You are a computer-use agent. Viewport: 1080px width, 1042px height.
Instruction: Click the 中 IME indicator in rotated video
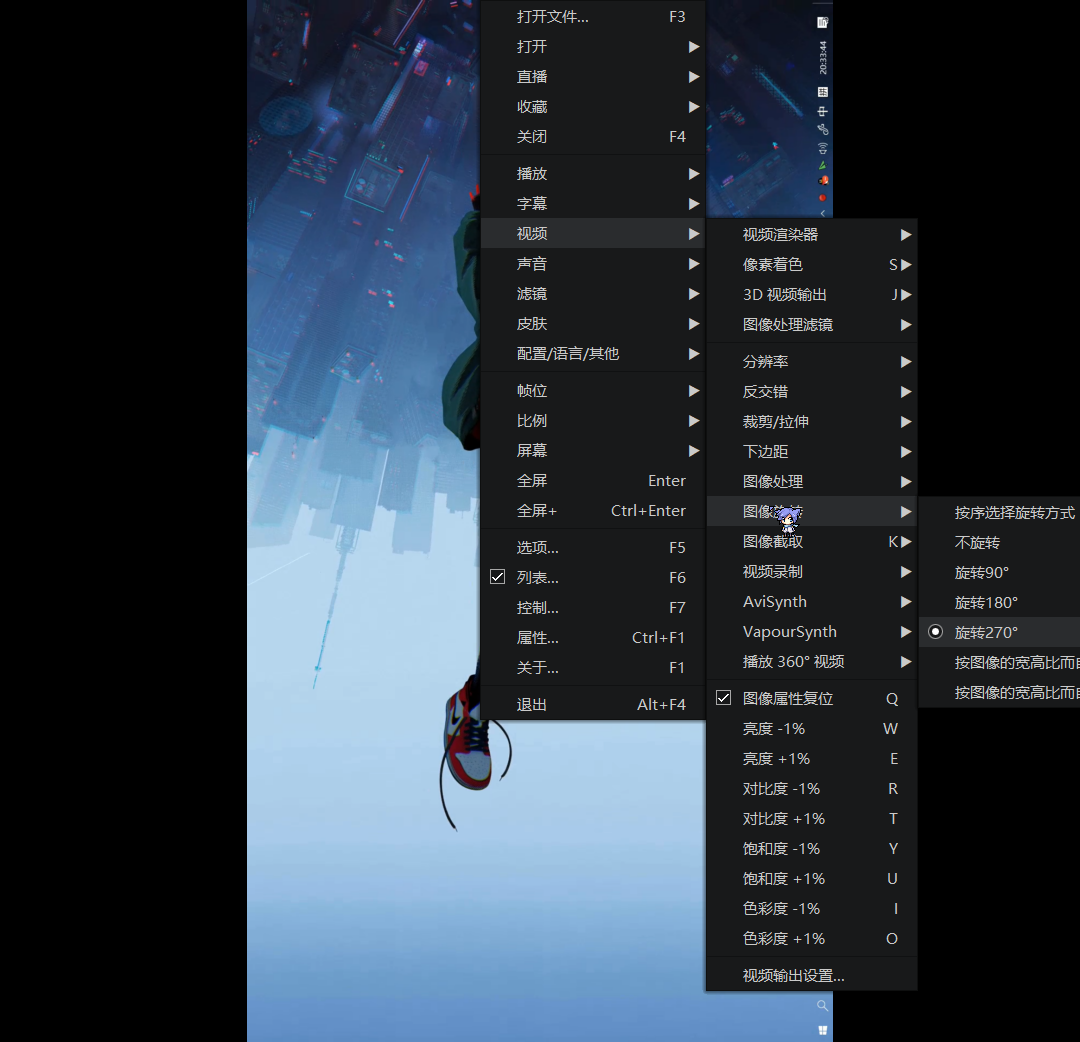coord(822,111)
